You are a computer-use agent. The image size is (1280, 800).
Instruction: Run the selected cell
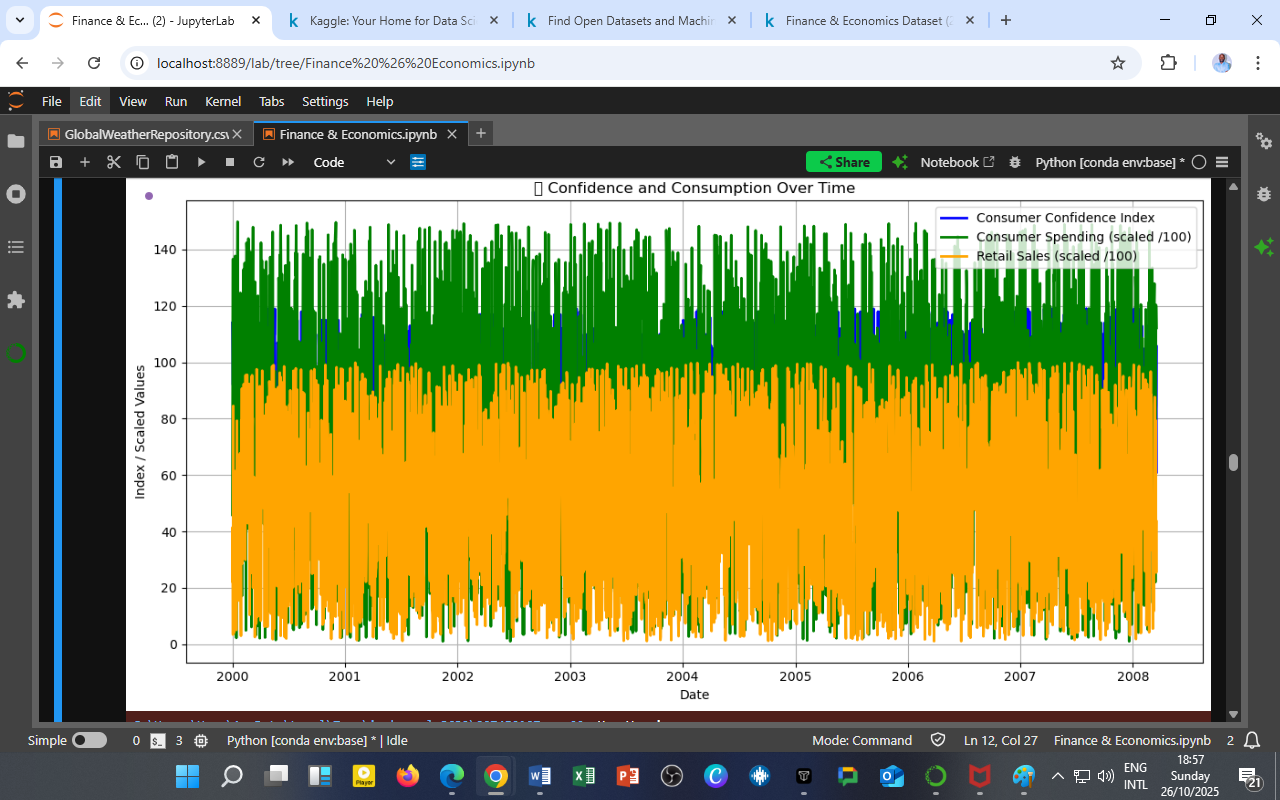[x=201, y=162]
